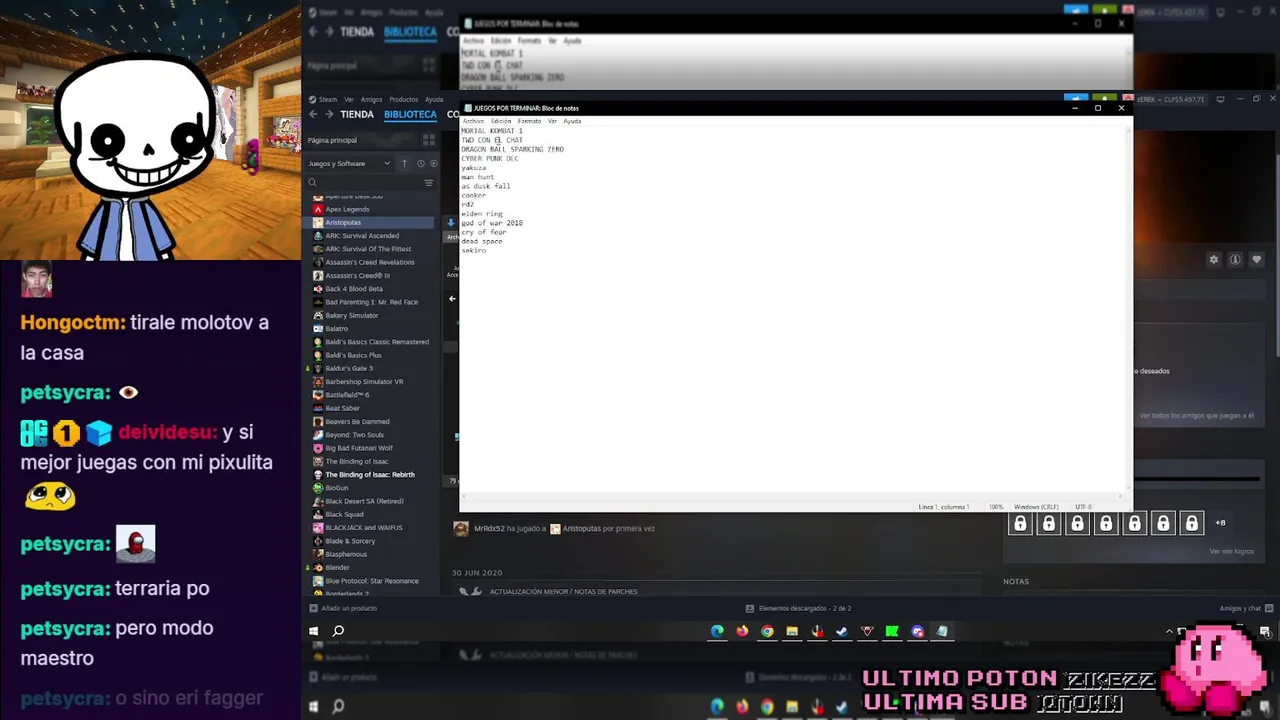Select Blue Protocol: Star Resonance
Image resolution: width=1280 pixels, height=720 pixels.
(x=370, y=581)
